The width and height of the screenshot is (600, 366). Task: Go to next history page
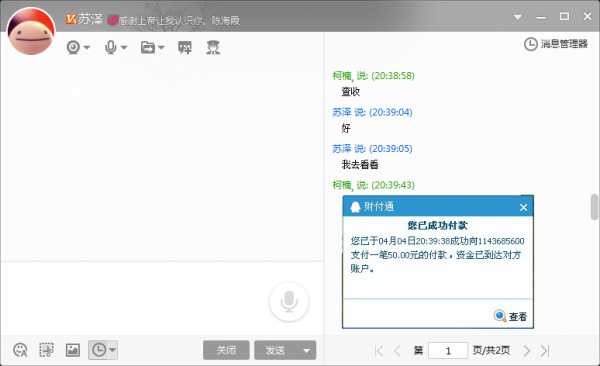click(x=527, y=351)
